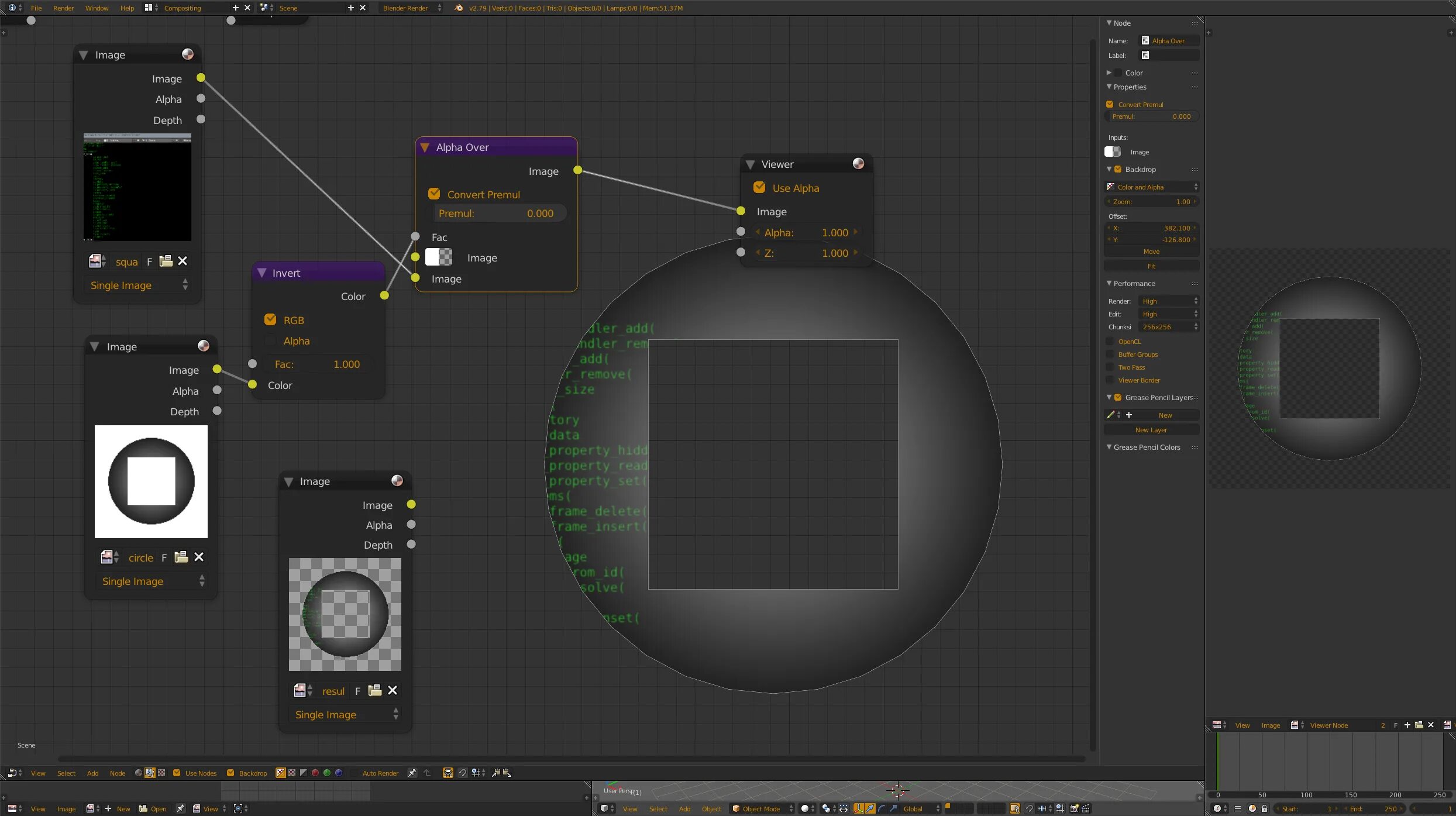Select the green backdrop channel button
Screen dimensions: 1456x816
327,773
